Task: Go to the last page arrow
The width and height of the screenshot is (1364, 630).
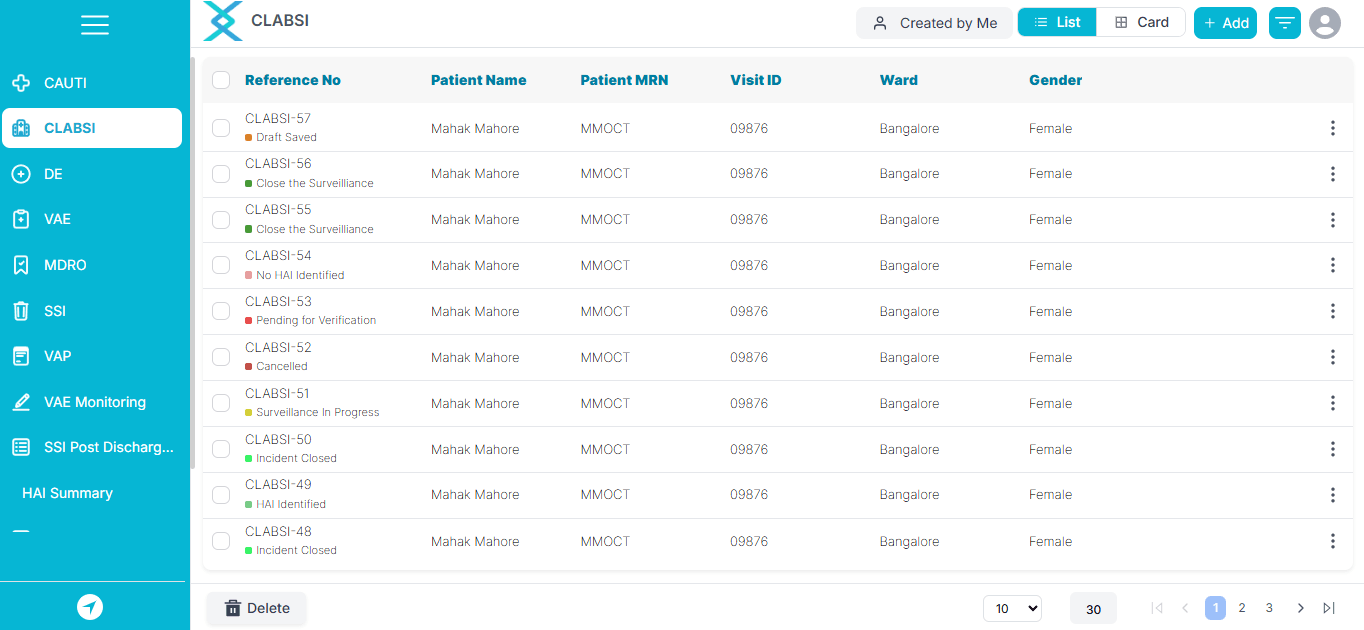Action: tap(1329, 608)
